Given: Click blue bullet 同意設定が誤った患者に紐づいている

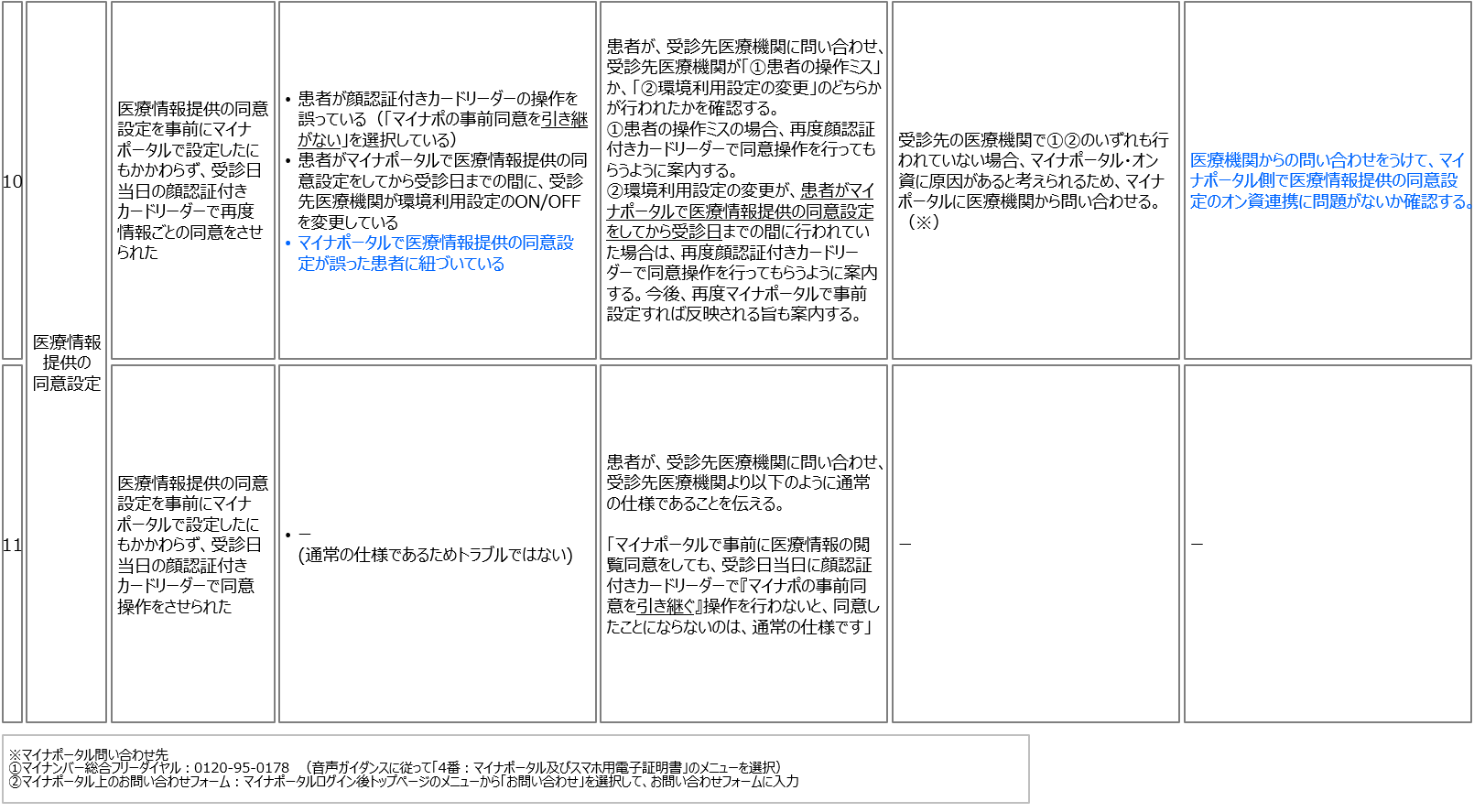Looking at the screenshot, I should [436, 253].
